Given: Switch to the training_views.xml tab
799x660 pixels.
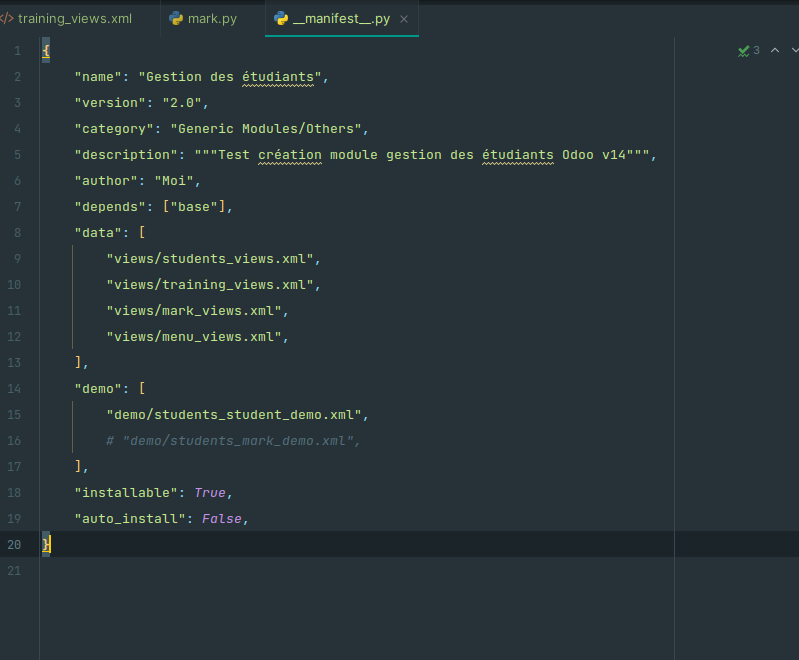Looking at the screenshot, I should pyautogui.click(x=74, y=19).
